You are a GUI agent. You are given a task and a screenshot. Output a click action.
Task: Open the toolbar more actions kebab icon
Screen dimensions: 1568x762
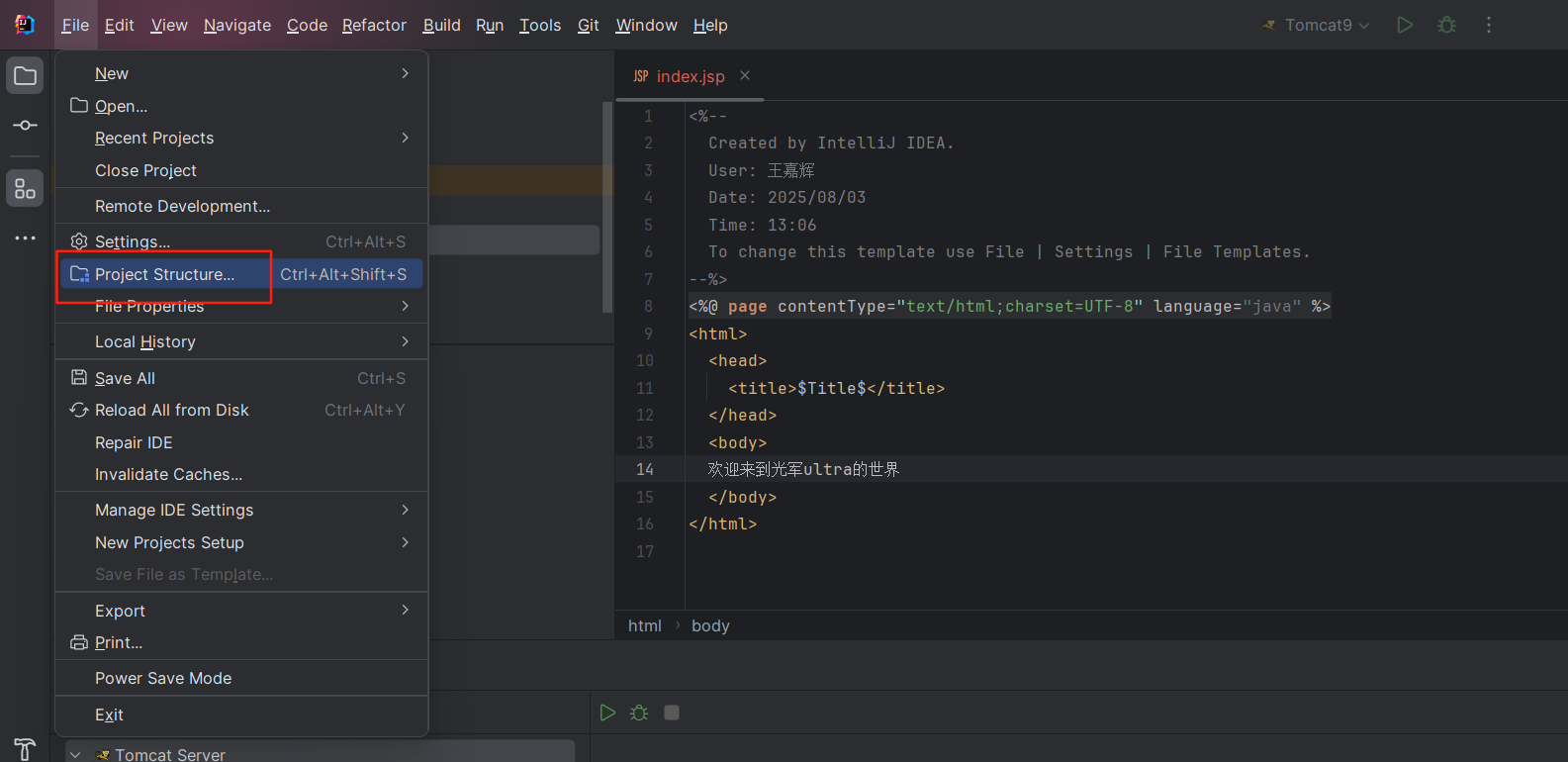point(1489,25)
